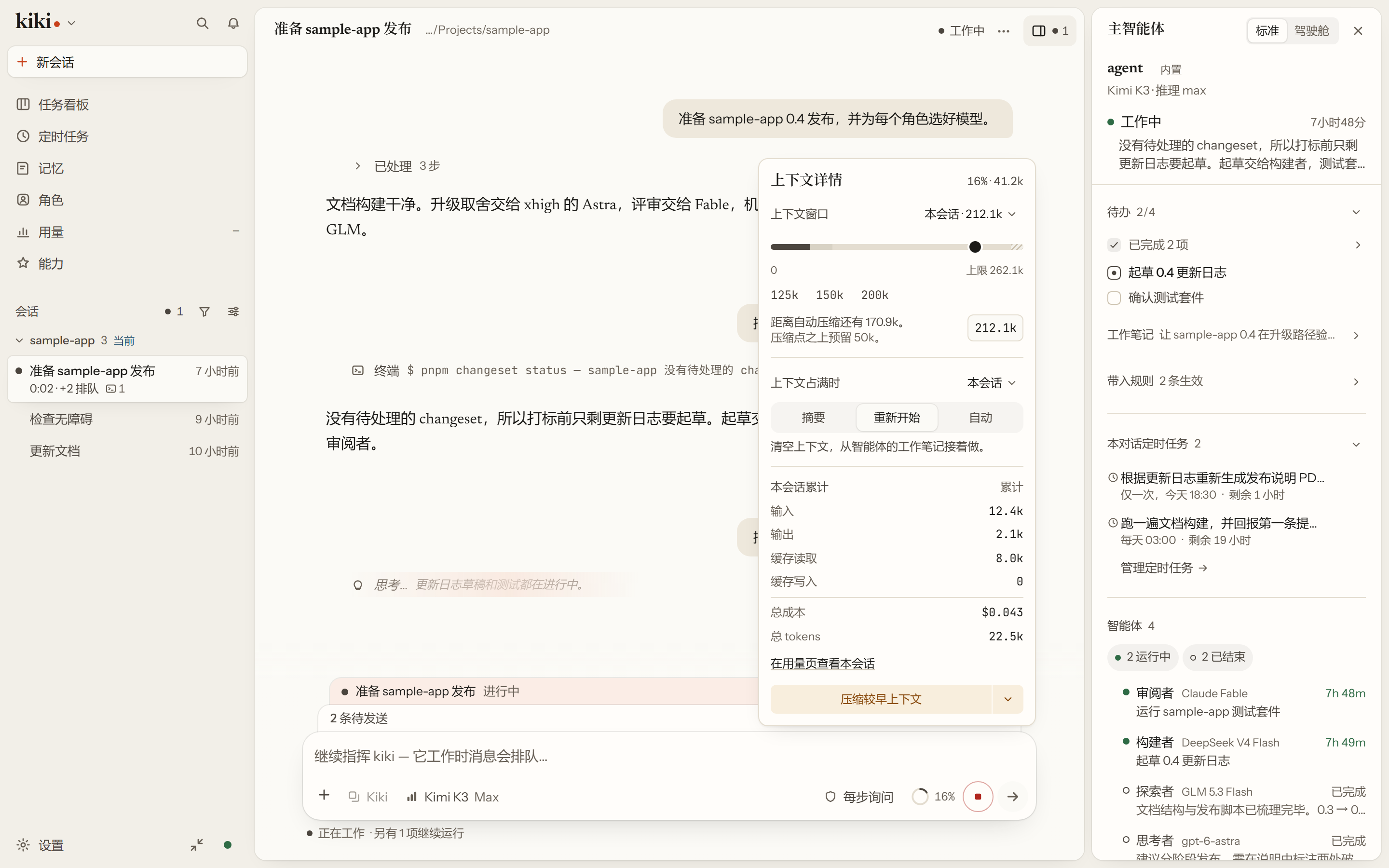Open 记忆 memory page

point(127,168)
